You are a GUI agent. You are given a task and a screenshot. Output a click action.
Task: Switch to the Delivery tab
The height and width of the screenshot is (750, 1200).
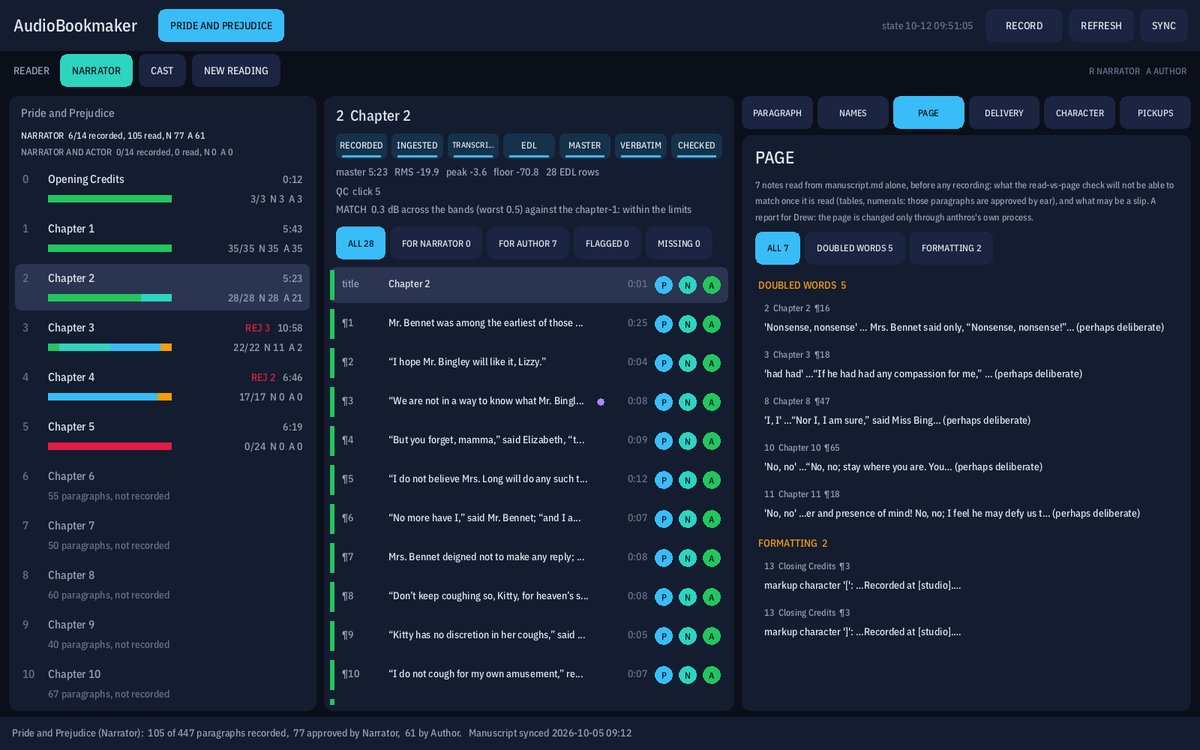tap(1004, 113)
